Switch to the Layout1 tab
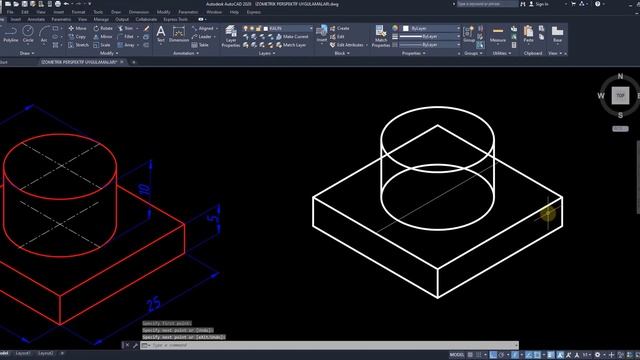 tap(23, 353)
